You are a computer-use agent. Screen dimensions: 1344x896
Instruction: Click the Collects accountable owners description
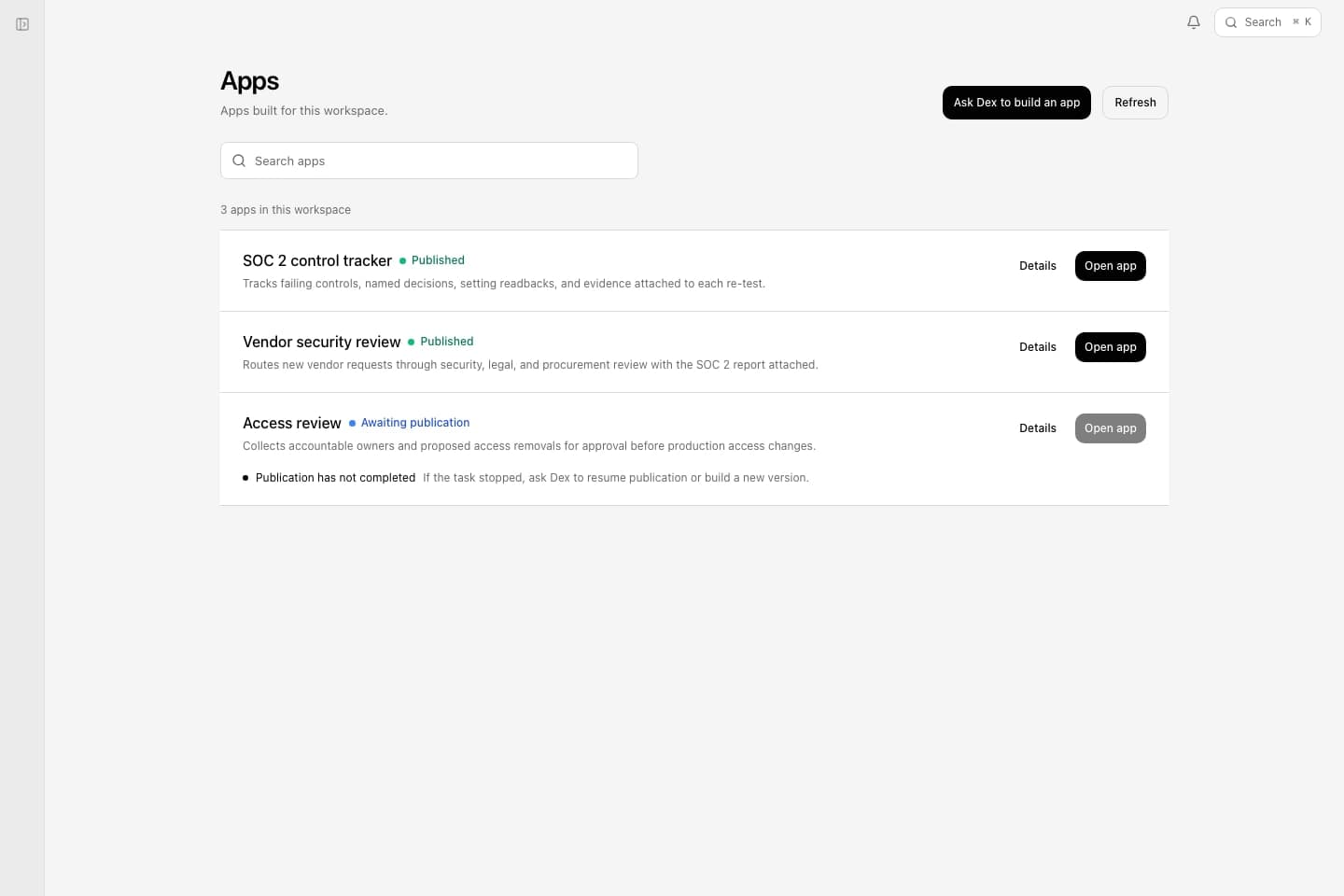tap(529, 446)
